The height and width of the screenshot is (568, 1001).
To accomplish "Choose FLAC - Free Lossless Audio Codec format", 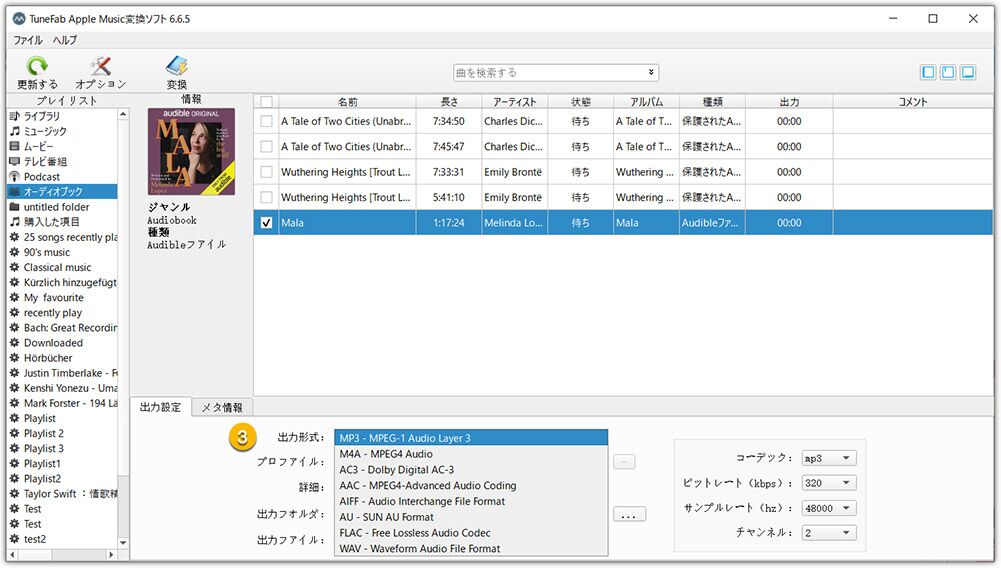I will pyautogui.click(x=470, y=533).
